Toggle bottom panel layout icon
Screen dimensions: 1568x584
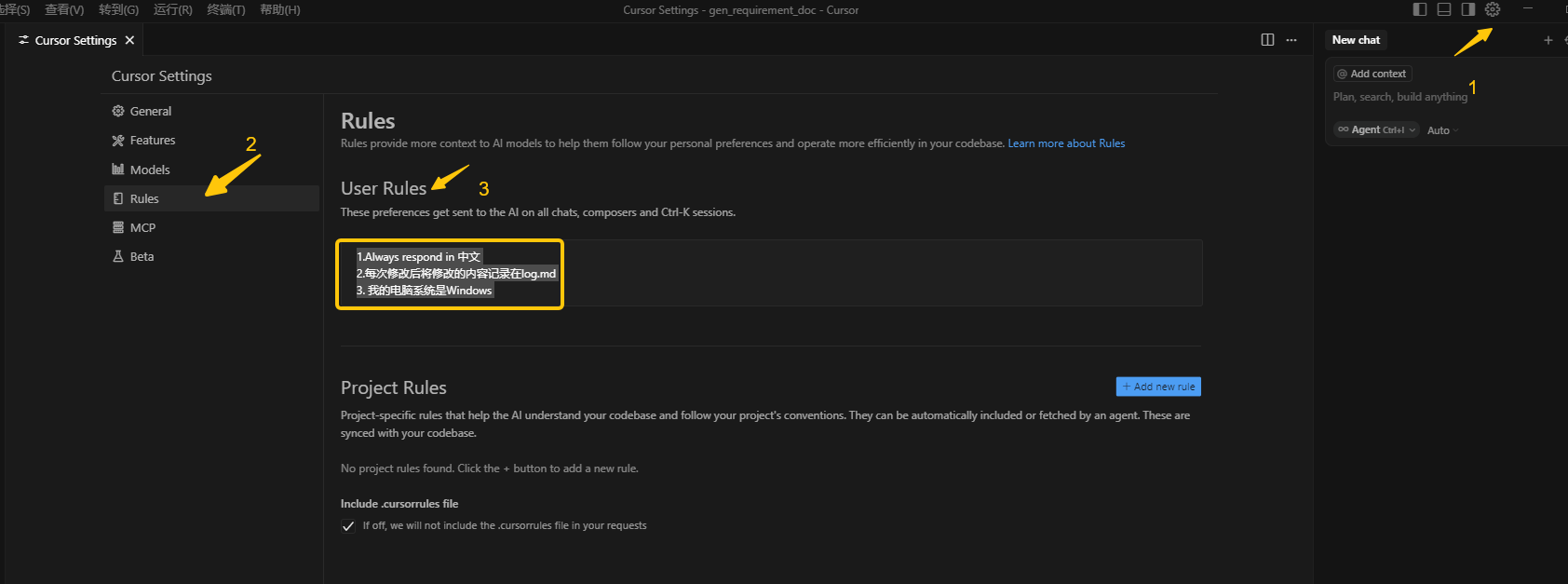1444,9
